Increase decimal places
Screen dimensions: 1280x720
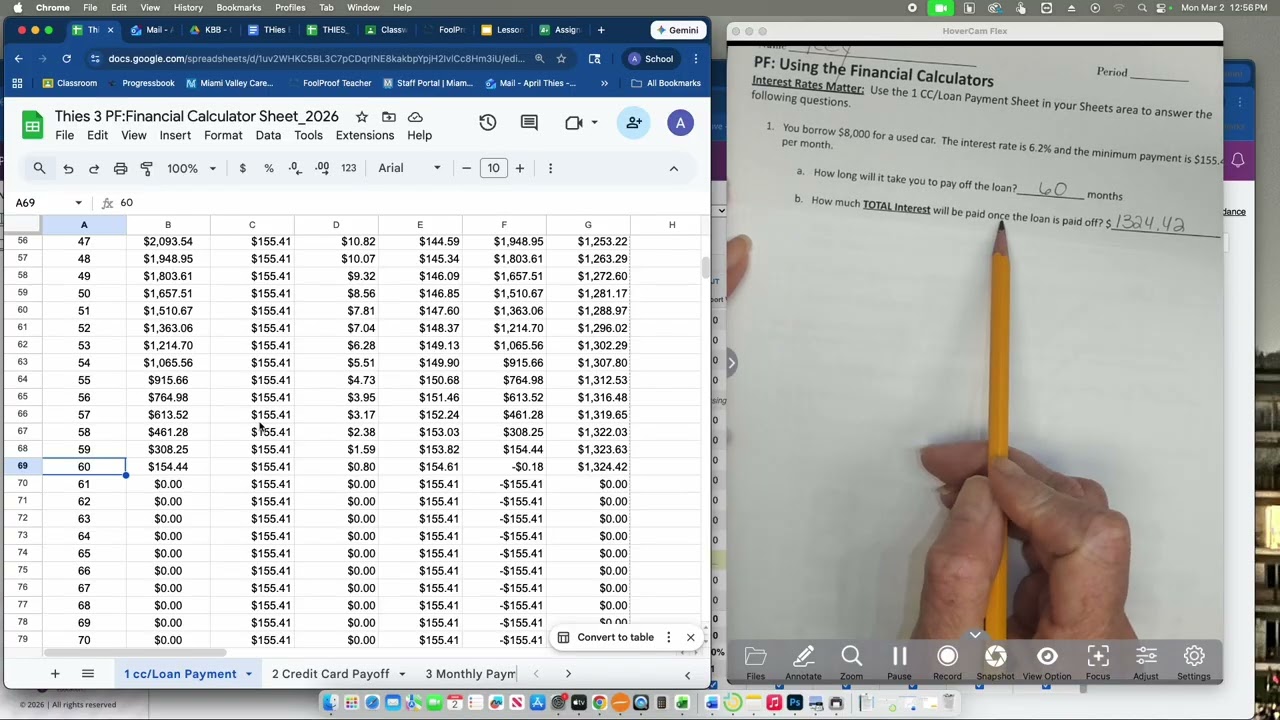pyautogui.click(x=322, y=168)
